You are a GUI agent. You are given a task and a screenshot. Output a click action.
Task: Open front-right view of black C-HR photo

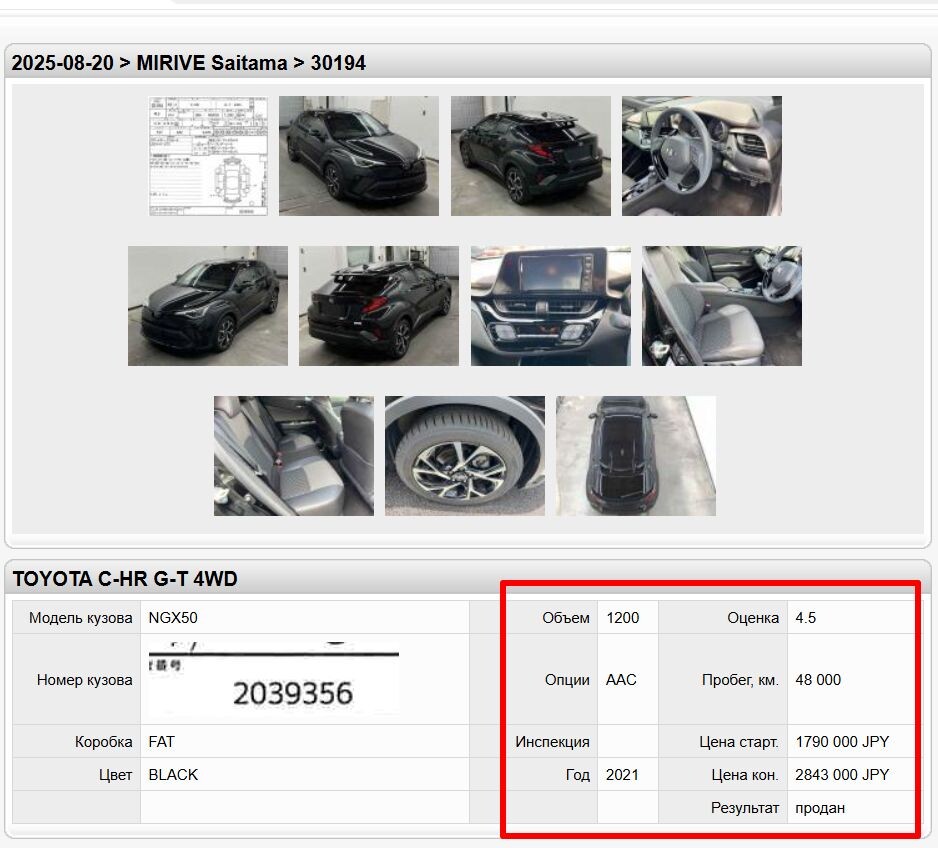359,156
